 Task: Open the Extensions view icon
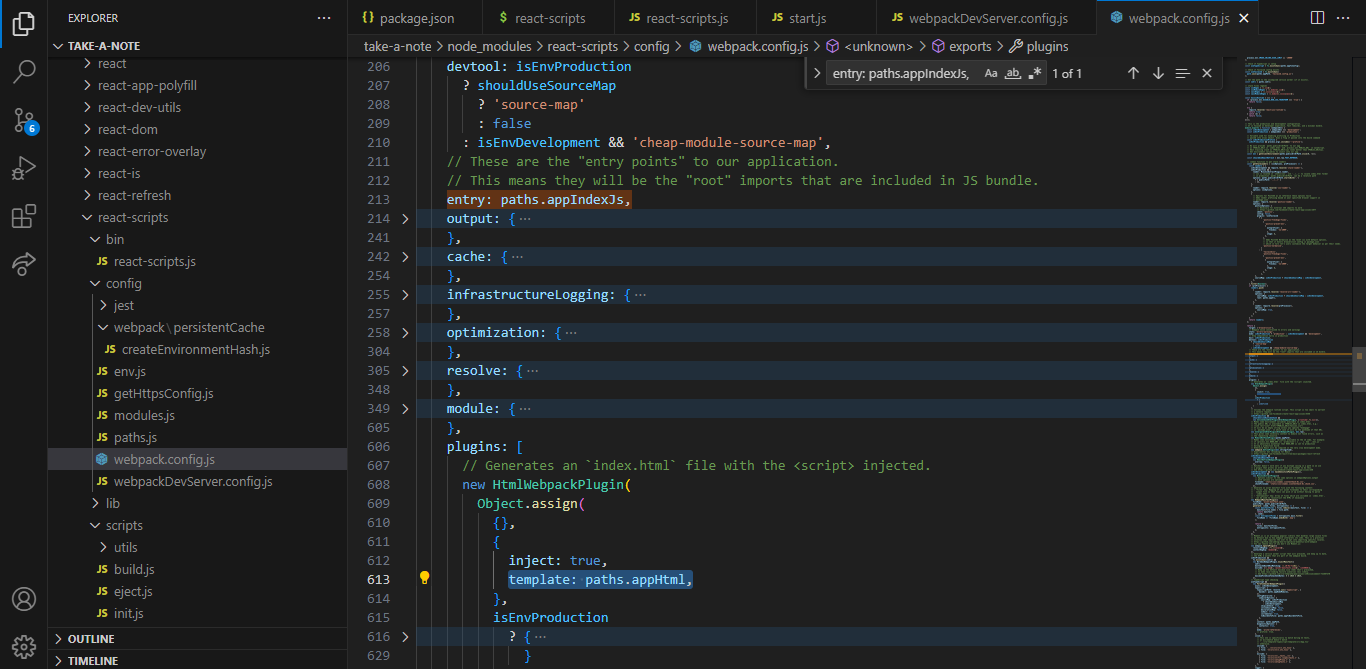tap(24, 217)
